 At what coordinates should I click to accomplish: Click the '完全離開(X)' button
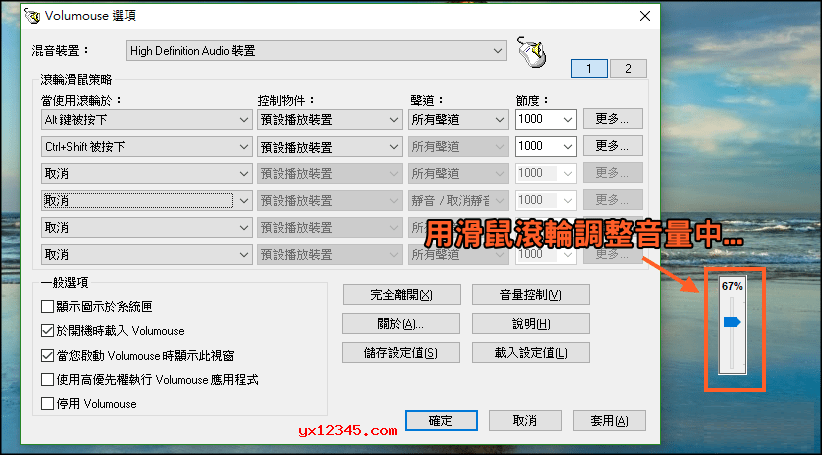click(x=402, y=295)
